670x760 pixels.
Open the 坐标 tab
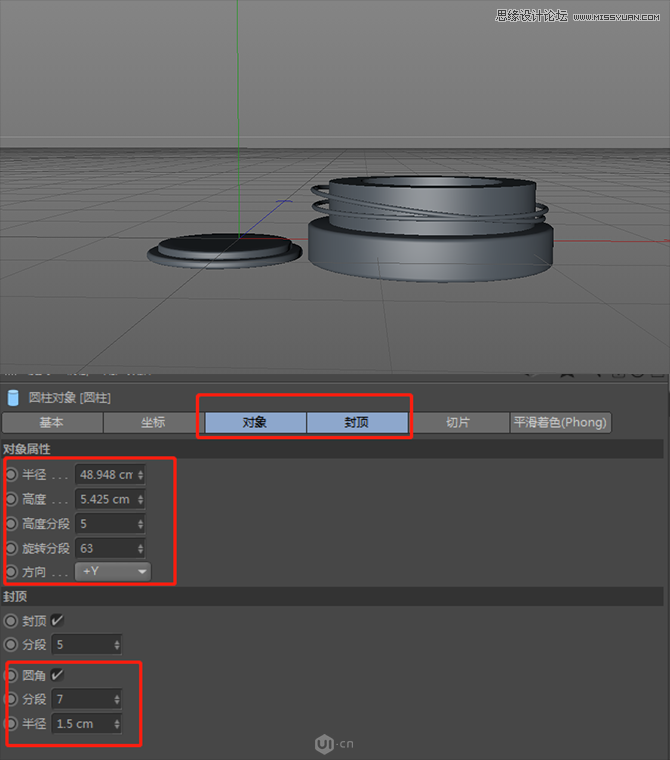(x=152, y=422)
